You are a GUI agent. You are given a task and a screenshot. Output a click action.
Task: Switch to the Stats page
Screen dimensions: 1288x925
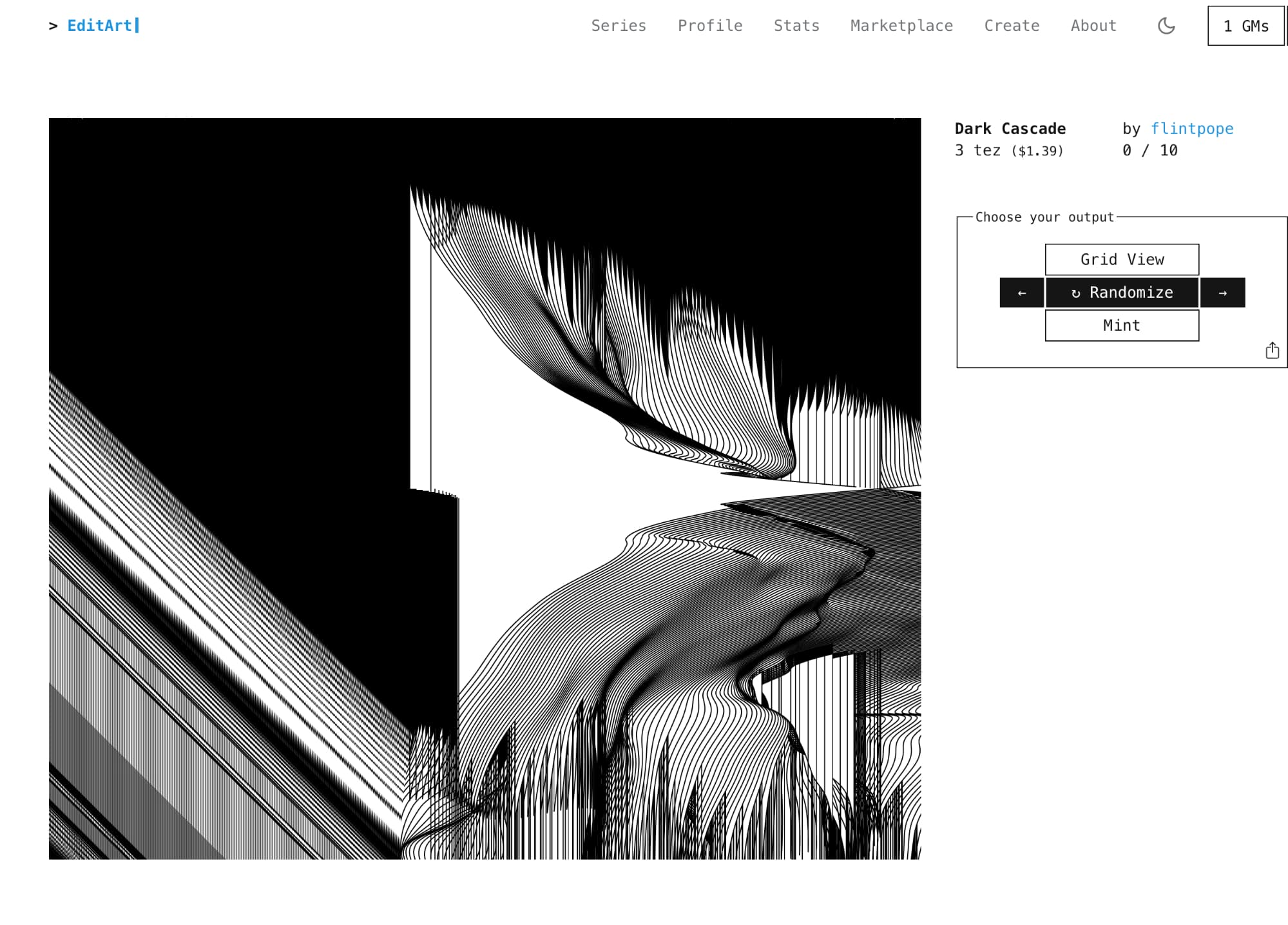(796, 26)
